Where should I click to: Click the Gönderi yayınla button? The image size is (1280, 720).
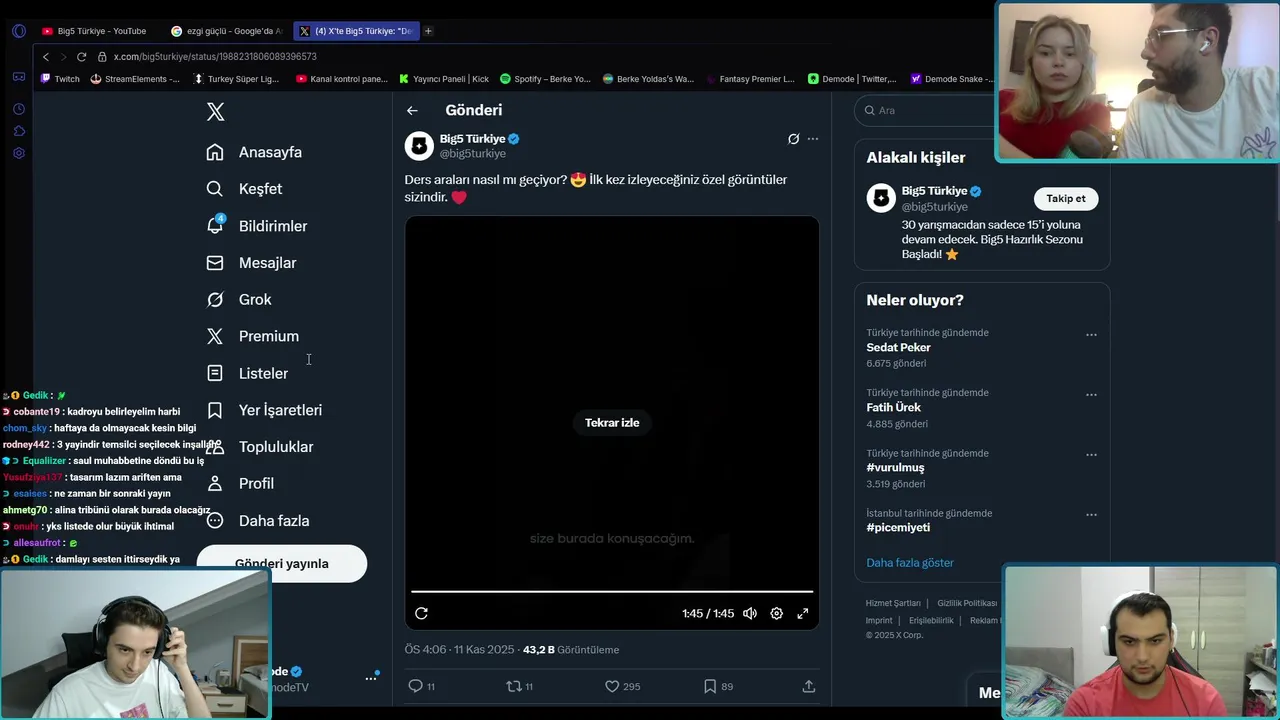282,563
